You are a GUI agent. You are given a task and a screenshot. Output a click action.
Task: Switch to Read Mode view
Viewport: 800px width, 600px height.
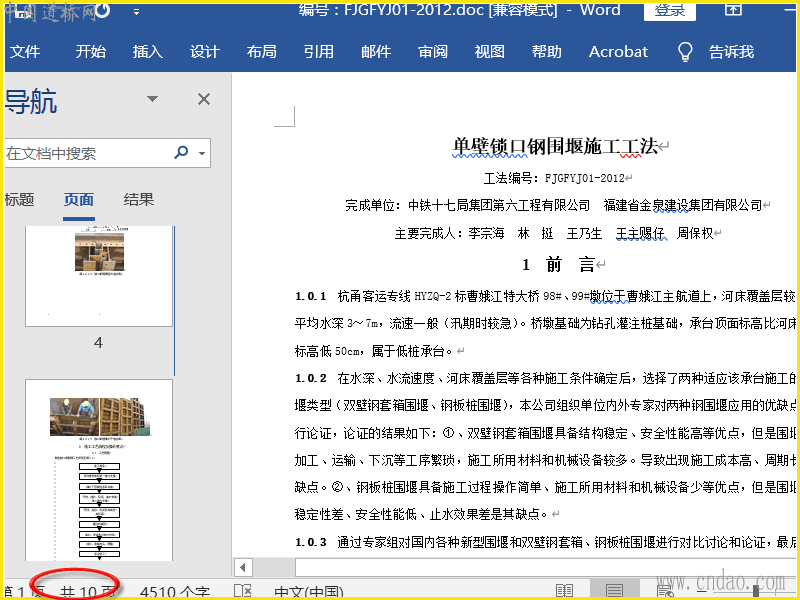click(x=564, y=591)
